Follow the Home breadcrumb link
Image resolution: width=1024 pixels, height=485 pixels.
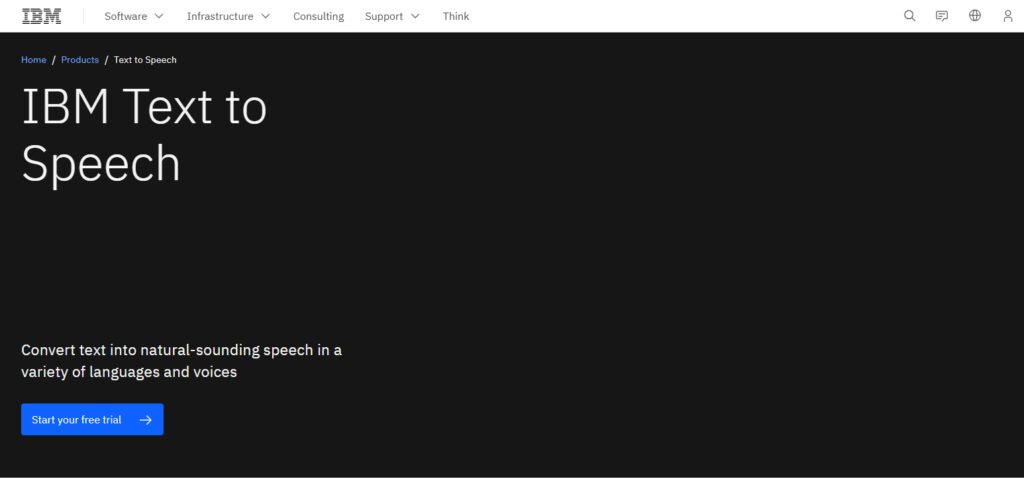pyautogui.click(x=33, y=60)
